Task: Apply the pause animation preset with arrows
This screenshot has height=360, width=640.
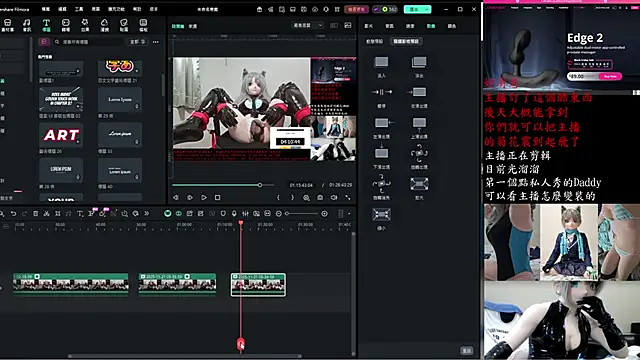Action: [x=381, y=92]
